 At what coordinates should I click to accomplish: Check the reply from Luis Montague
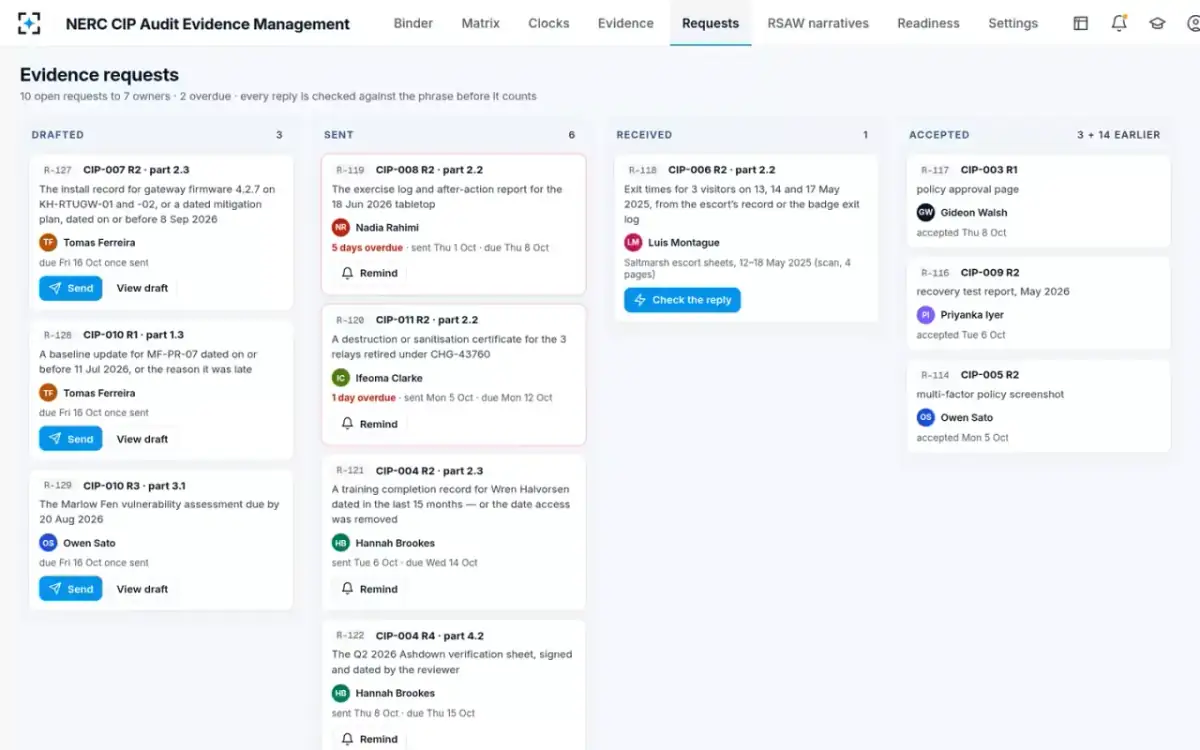point(682,300)
